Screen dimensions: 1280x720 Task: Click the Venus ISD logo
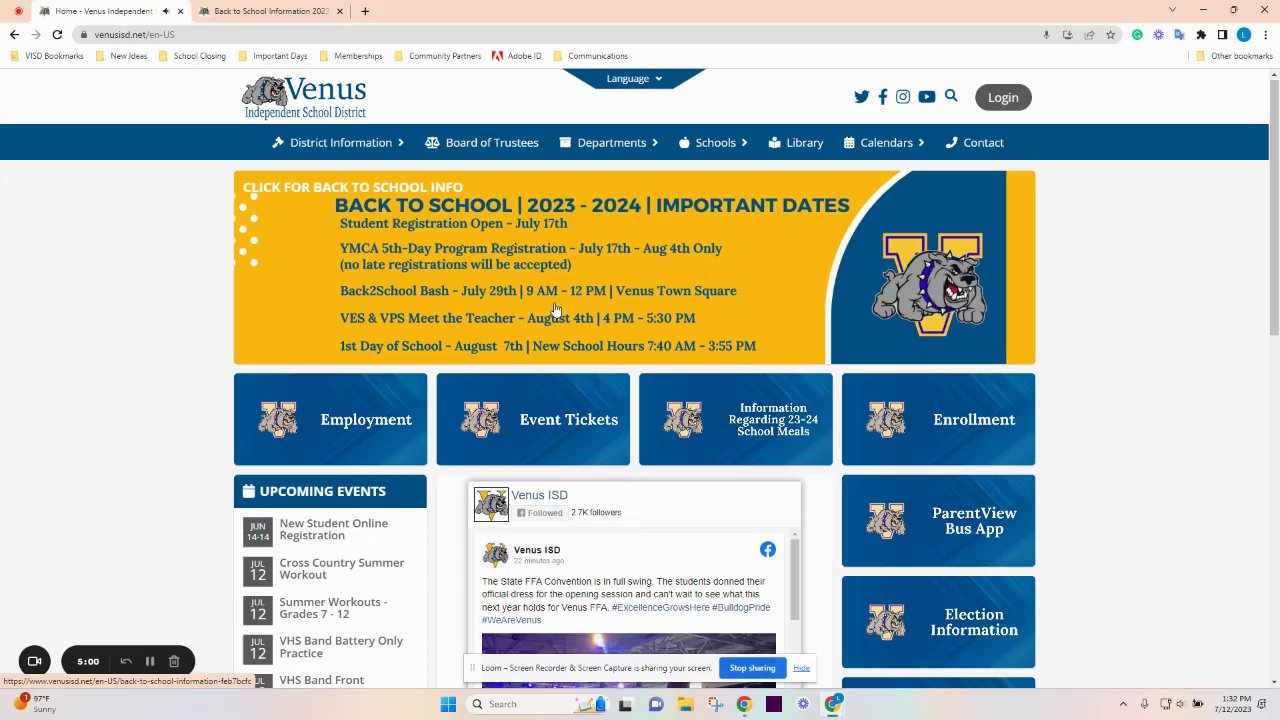[304, 97]
